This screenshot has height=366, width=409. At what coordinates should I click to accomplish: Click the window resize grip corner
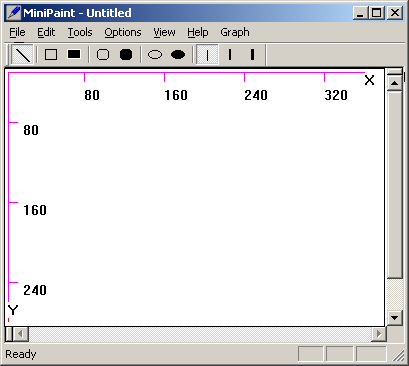pos(398,356)
